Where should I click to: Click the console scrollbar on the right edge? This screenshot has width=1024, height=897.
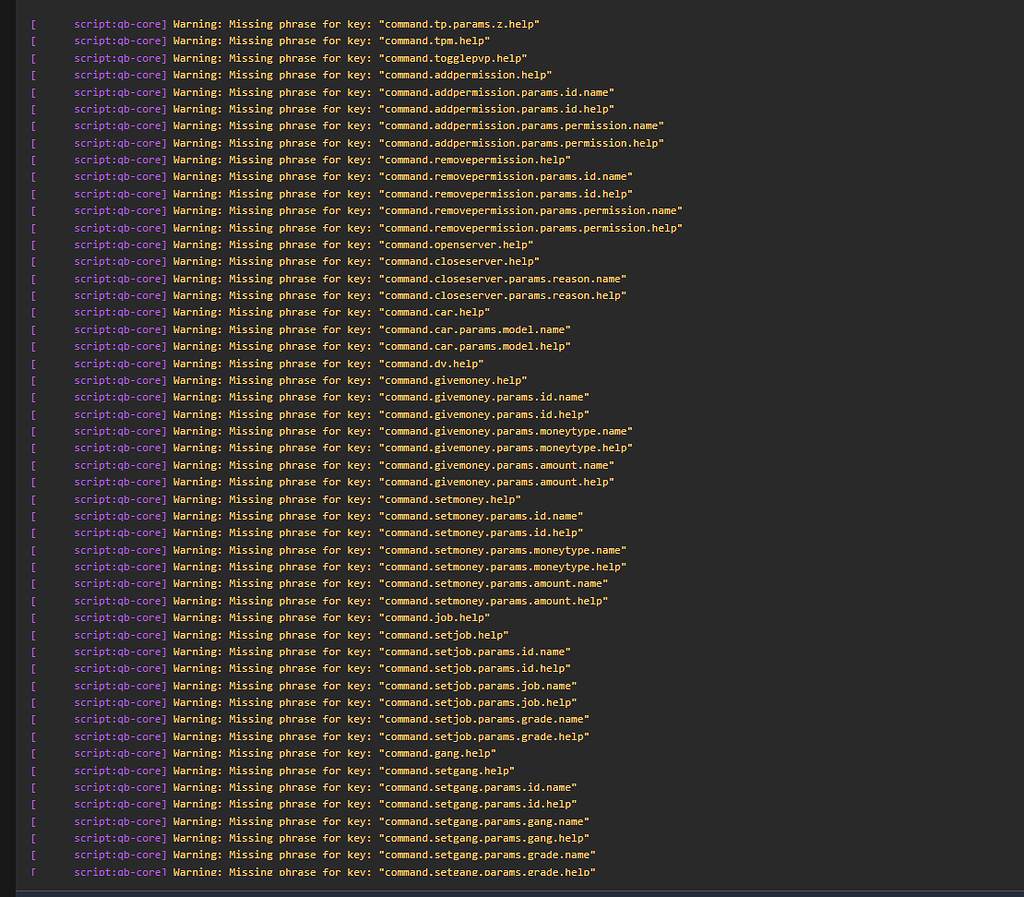click(1019, 440)
